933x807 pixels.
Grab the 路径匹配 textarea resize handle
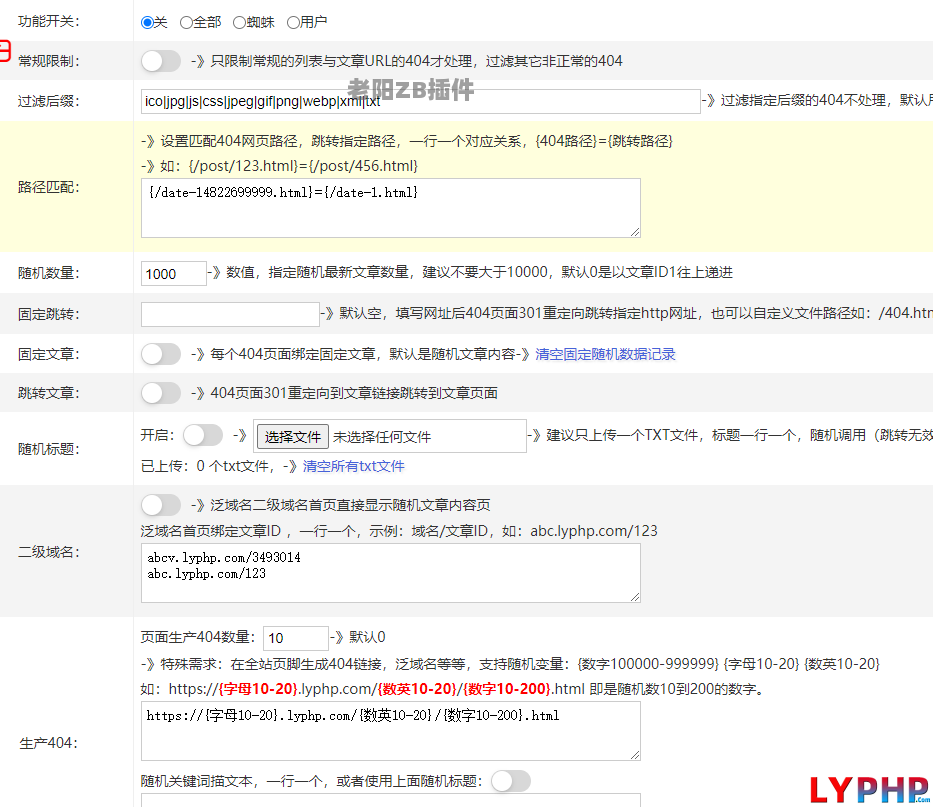tap(635, 232)
